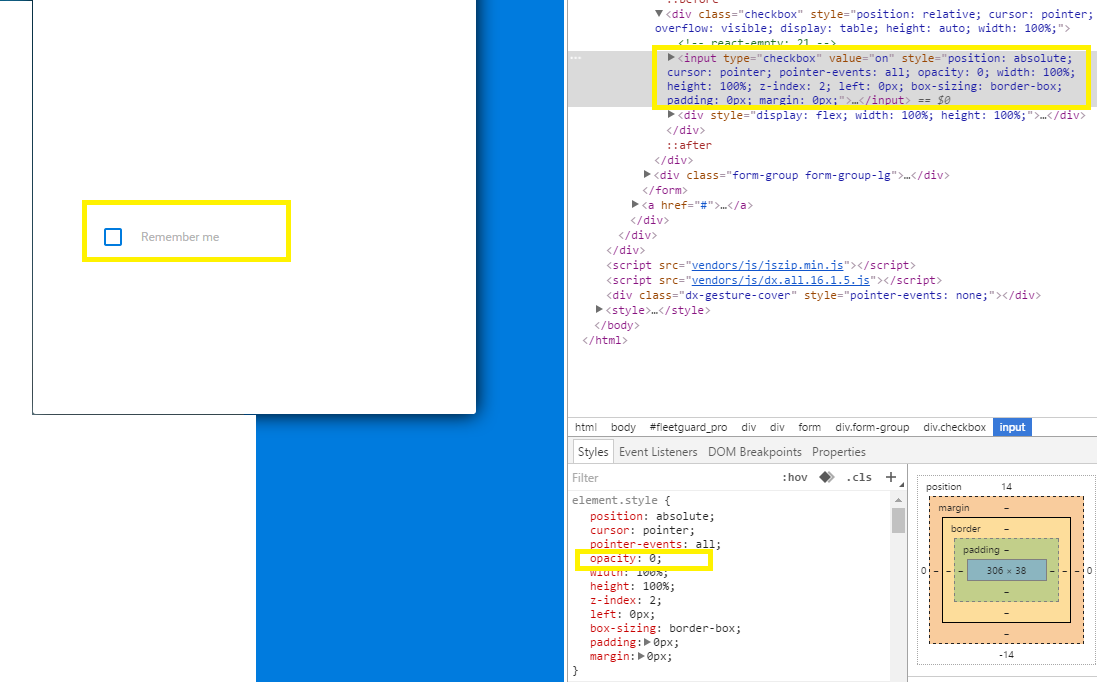
Task: Open the vendors/js/dx.all.16.1.5.js link
Action: click(x=781, y=280)
